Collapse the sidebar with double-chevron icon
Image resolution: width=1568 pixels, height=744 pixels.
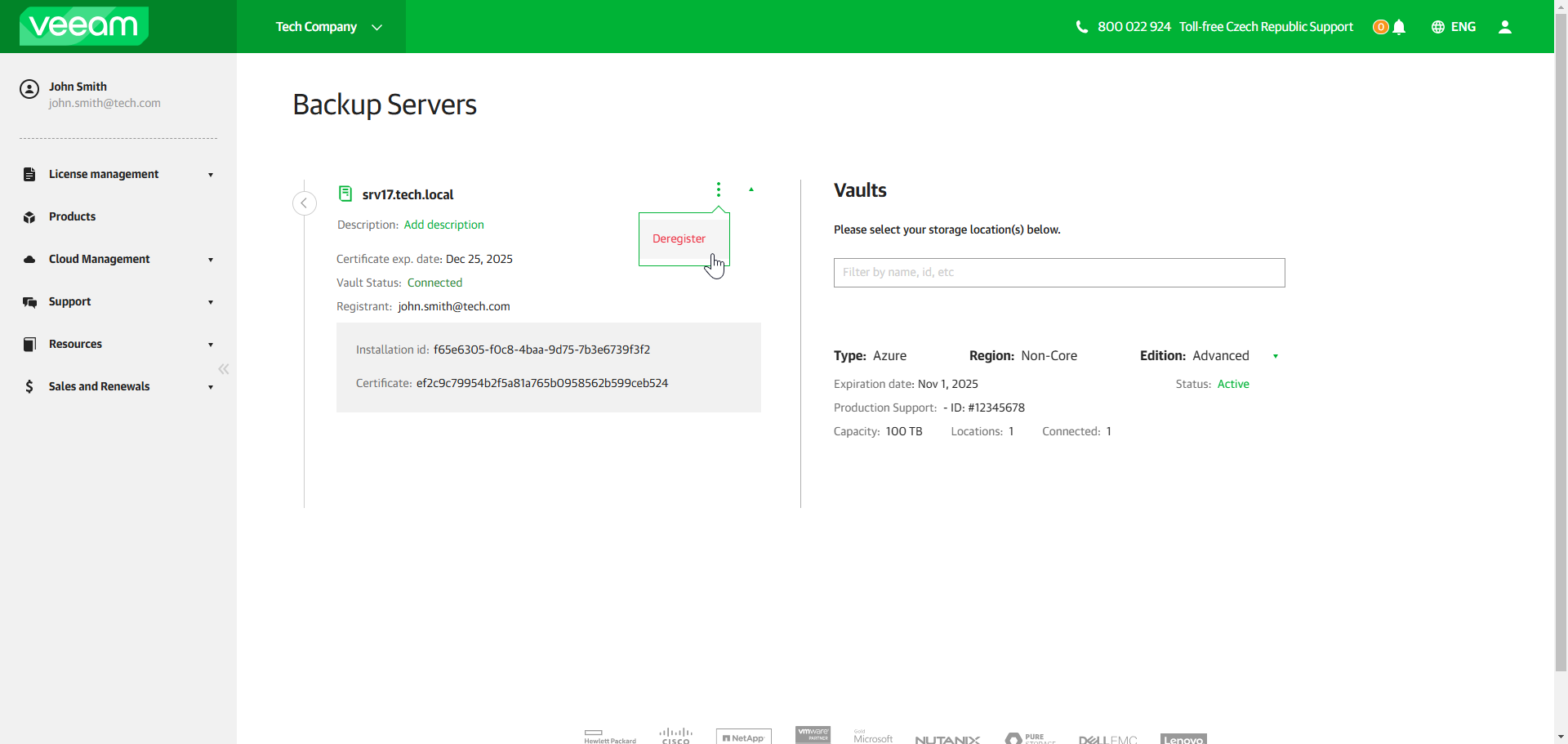tap(224, 369)
